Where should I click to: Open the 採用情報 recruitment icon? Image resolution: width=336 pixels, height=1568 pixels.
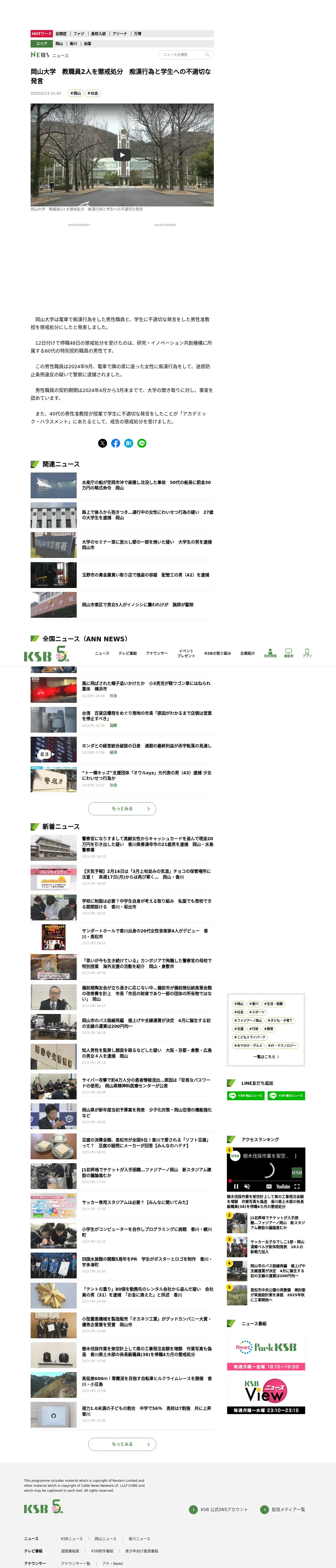coord(270,653)
